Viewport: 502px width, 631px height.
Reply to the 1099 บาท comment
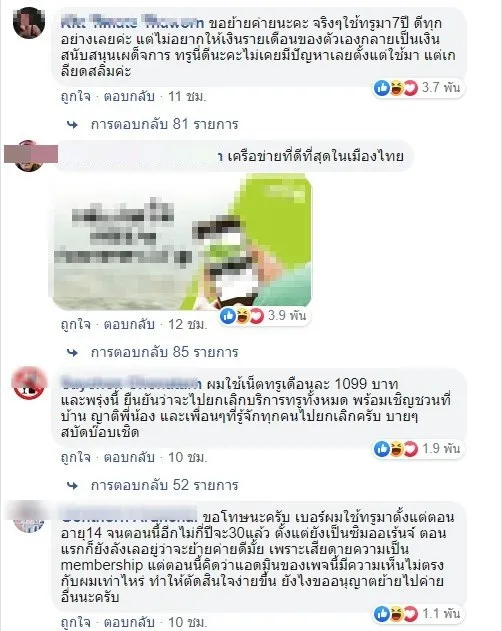(x=129, y=458)
